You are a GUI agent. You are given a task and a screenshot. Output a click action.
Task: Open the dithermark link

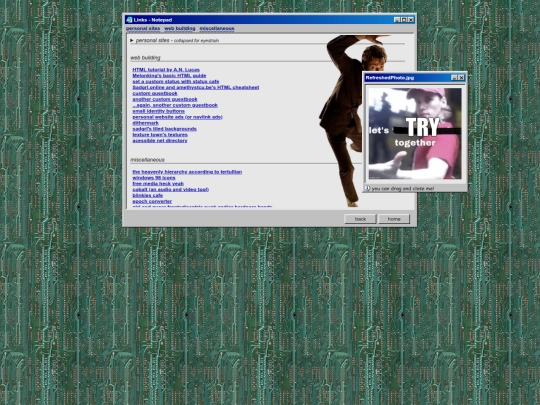tap(145, 123)
